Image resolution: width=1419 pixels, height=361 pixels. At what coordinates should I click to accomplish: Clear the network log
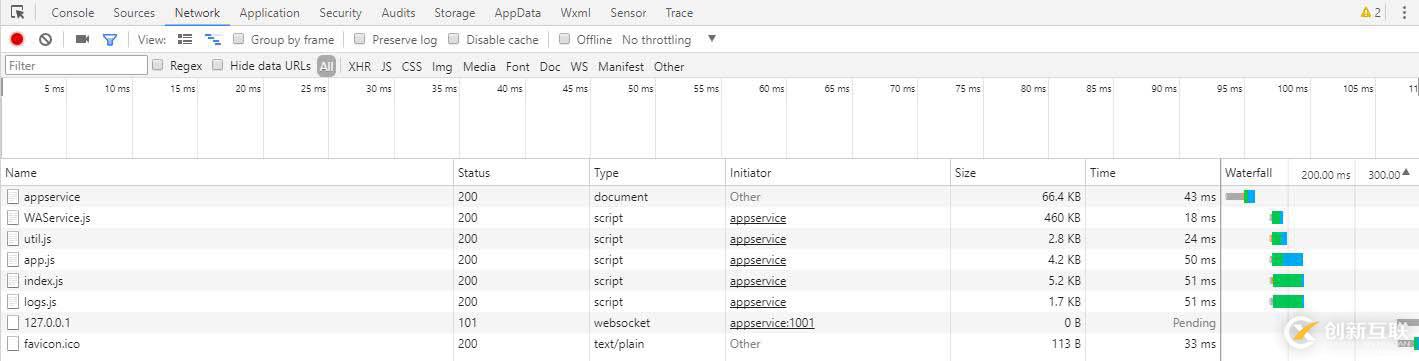[45, 39]
